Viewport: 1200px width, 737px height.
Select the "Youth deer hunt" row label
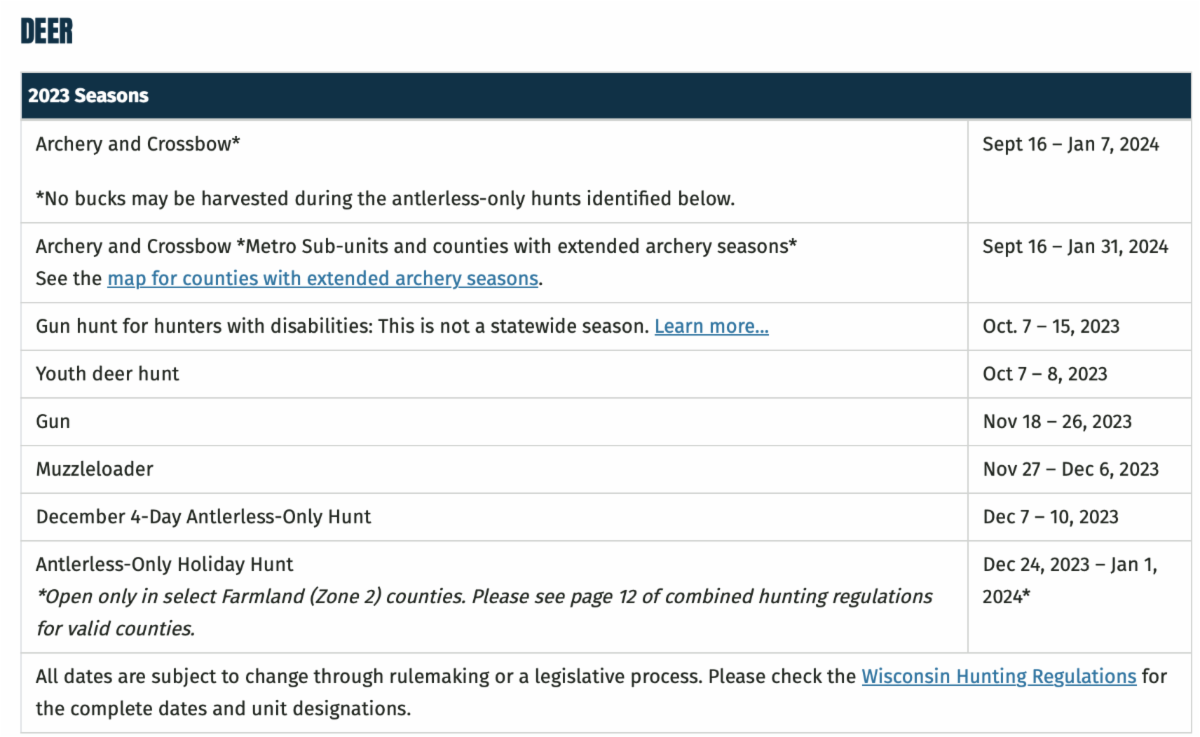(107, 374)
